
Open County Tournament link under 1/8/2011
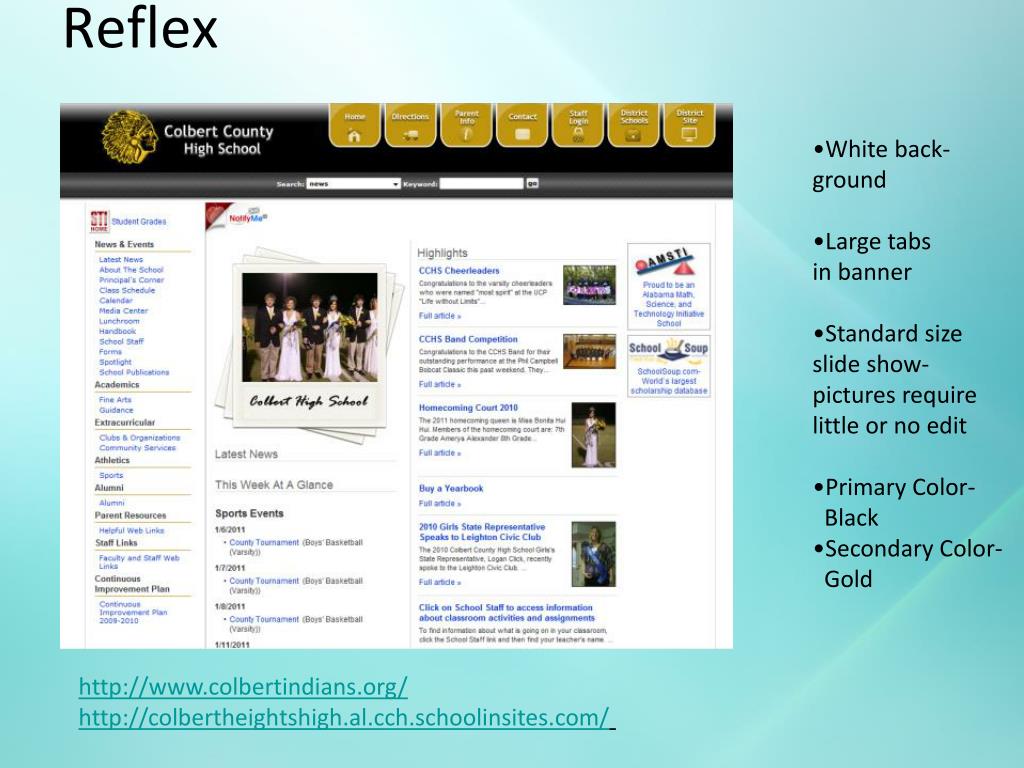pos(264,620)
